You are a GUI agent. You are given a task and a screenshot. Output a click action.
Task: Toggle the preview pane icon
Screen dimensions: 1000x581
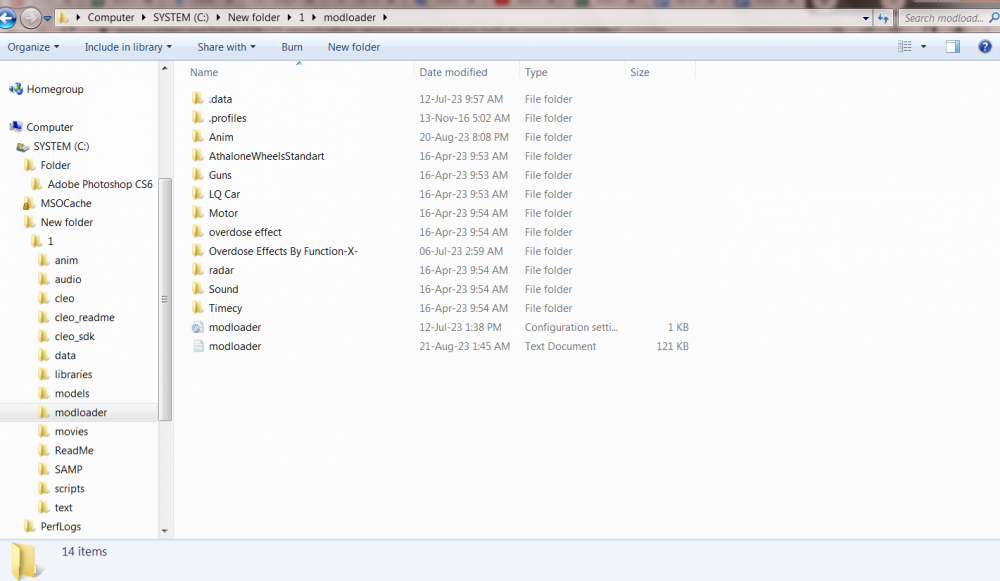[953, 47]
